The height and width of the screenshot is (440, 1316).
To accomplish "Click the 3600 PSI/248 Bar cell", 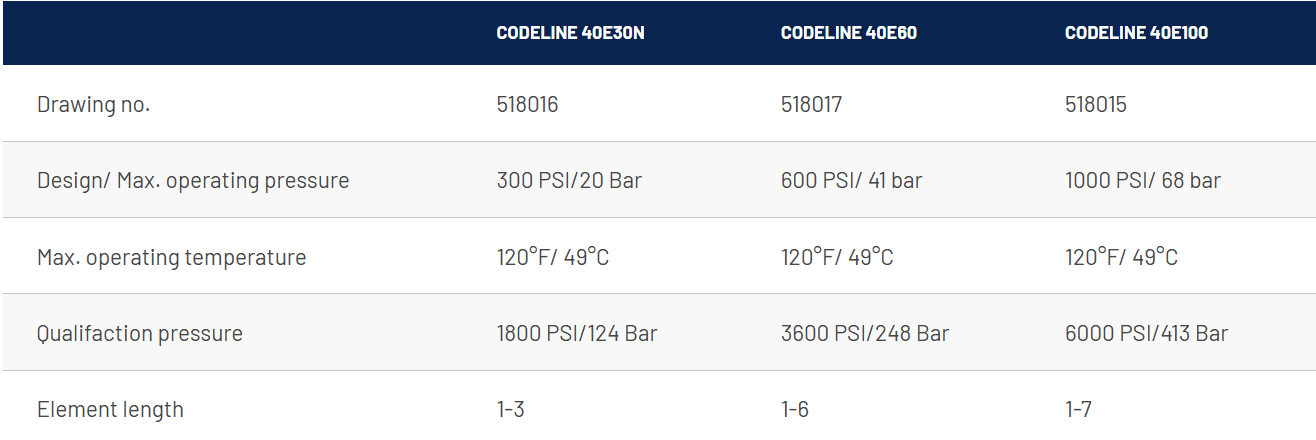I will click(x=865, y=333).
